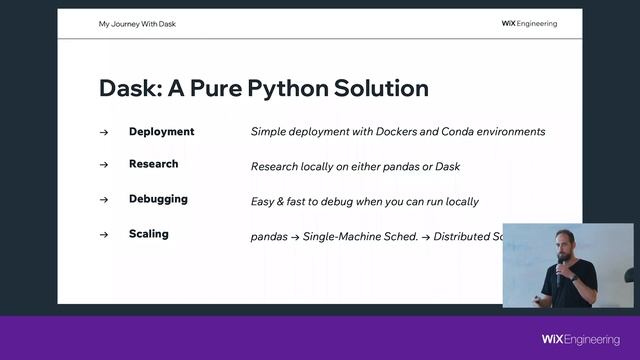Image resolution: width=640 pixels, height=360 pixels.
Task: Click 'My Journey With Dask' header text
Action: (x=137, y=24)
